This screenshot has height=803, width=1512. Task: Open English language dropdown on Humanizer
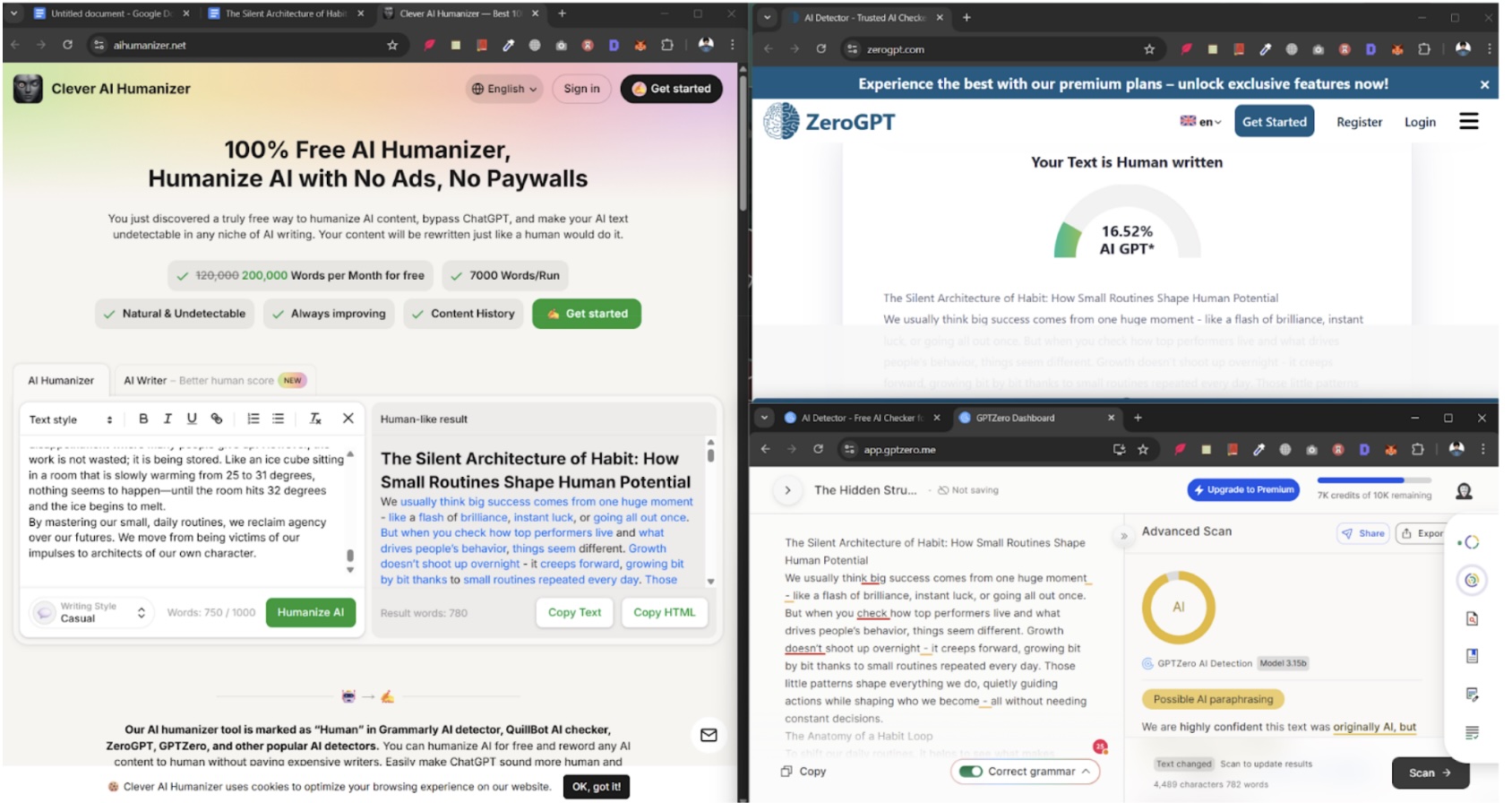pyautogui.click(x=505, y=89)
